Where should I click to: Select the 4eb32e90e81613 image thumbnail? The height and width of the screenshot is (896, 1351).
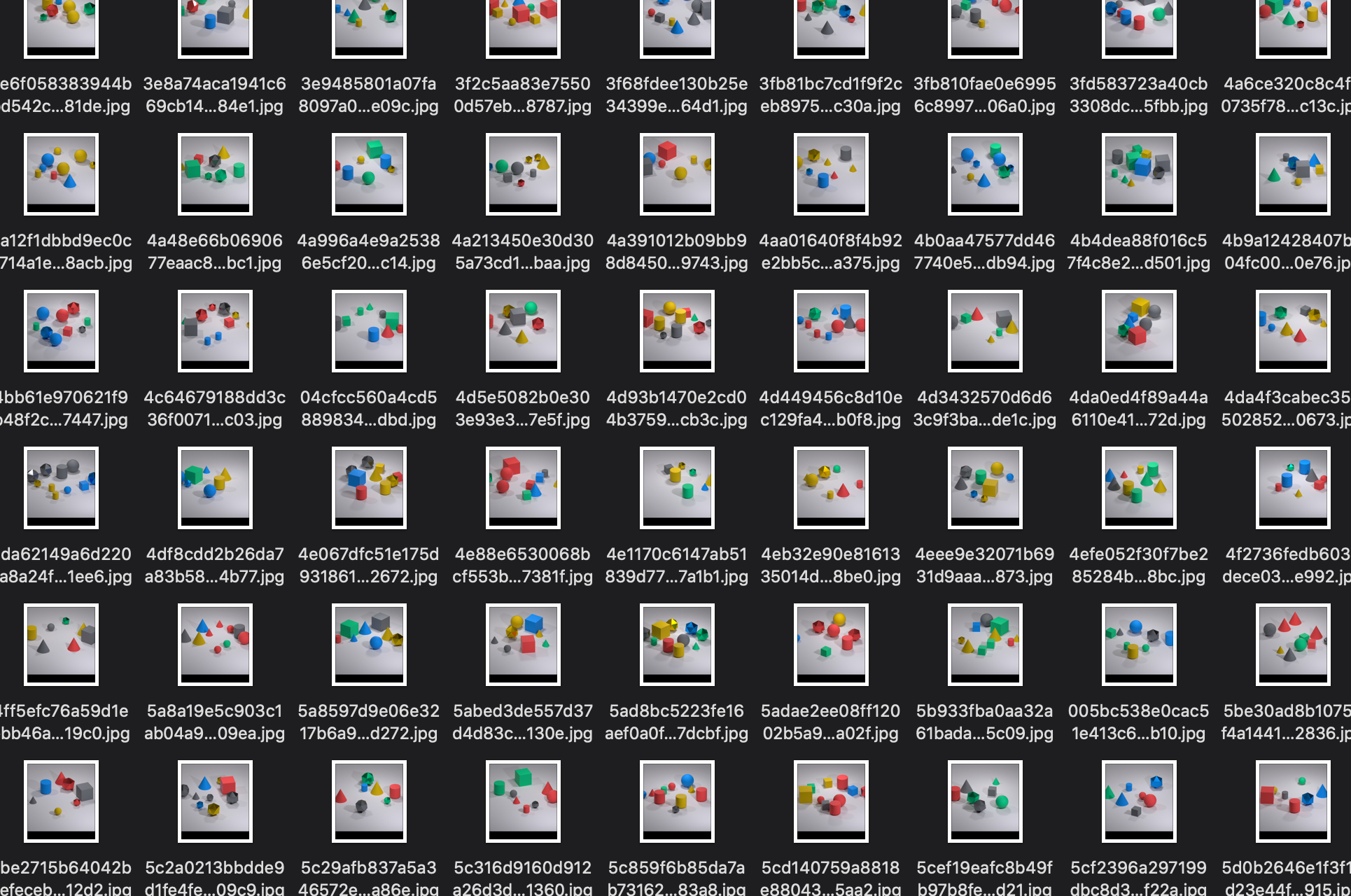(x=831, y=487)
